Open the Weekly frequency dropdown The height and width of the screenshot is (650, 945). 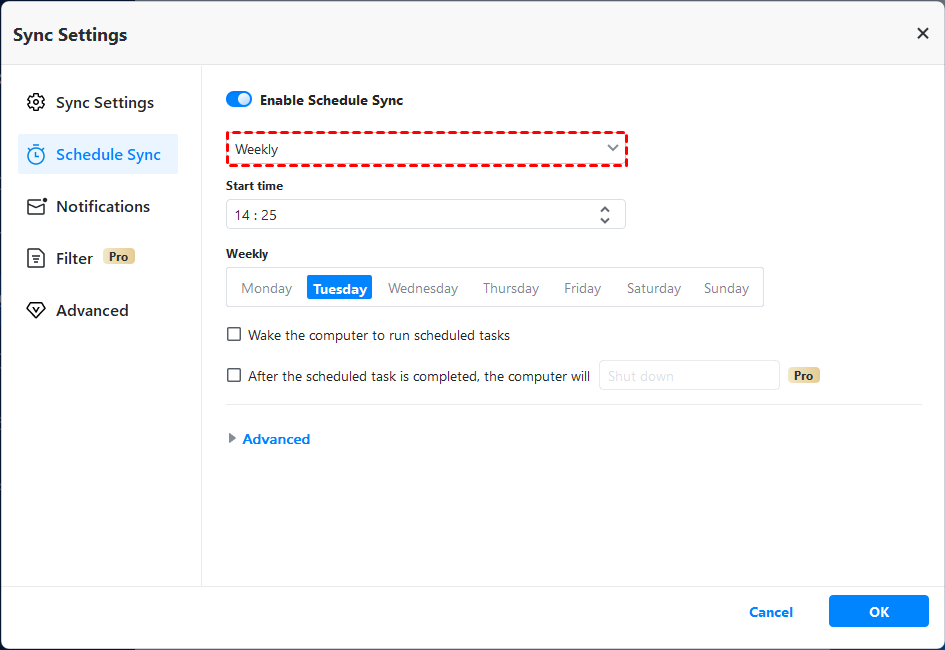426,149
